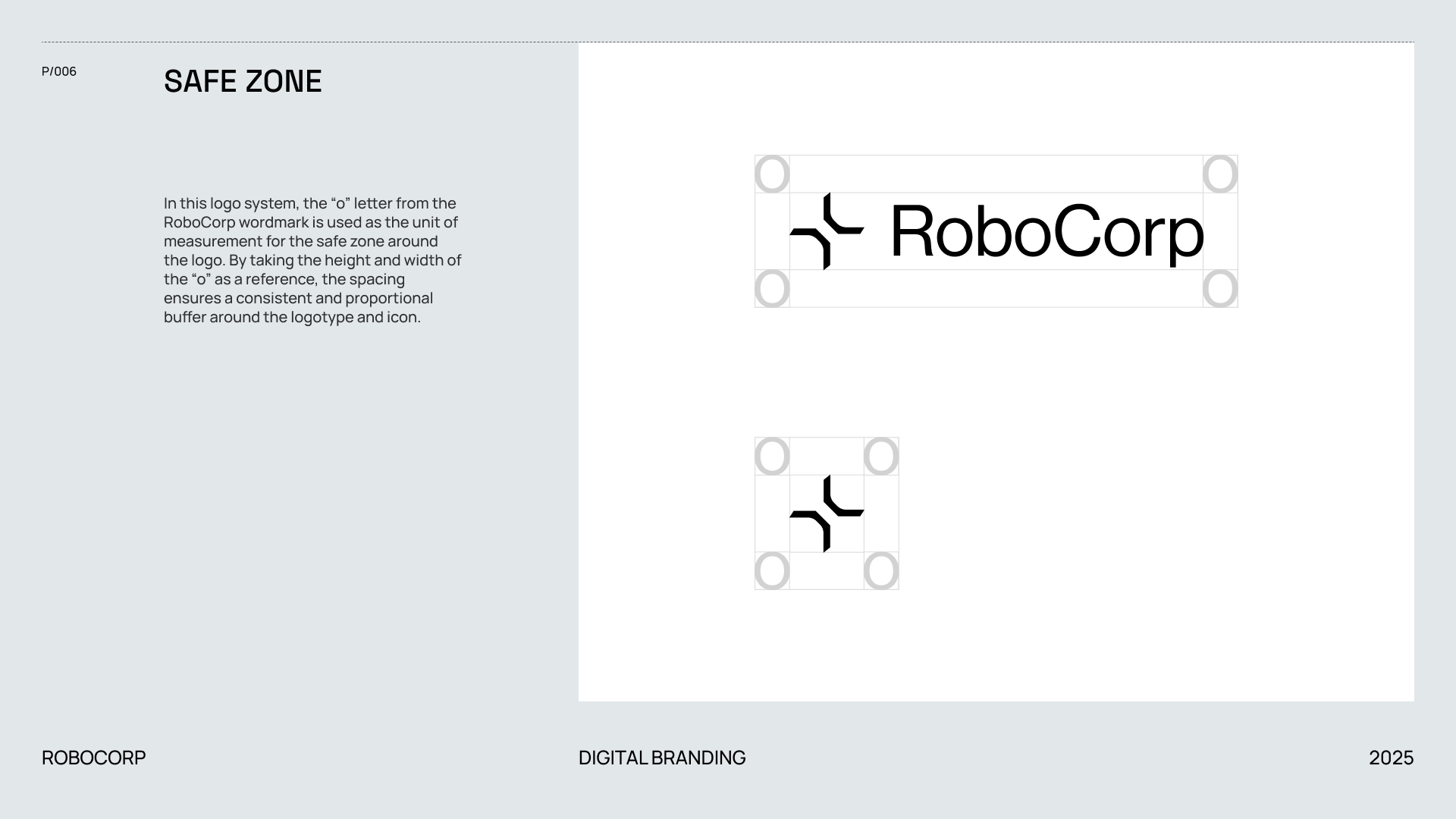Click the SAFE ZONE heading
The height and width of the screenshot is (819, 1456).
coord(243,81)
